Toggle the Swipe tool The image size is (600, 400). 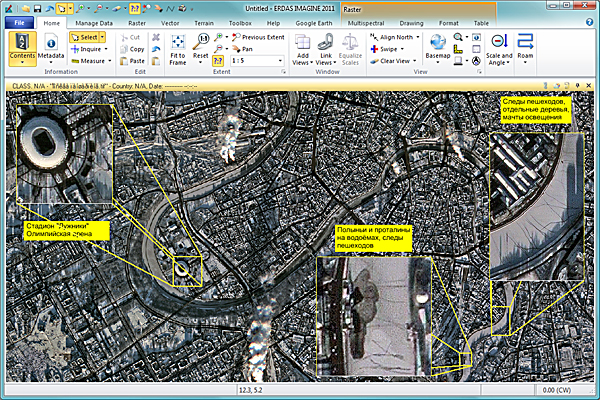click(x=384, y=49)
